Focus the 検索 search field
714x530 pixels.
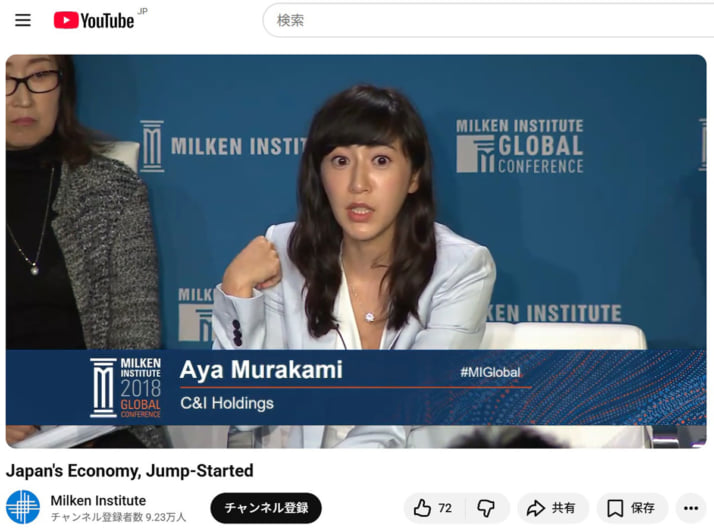(480, 20)
